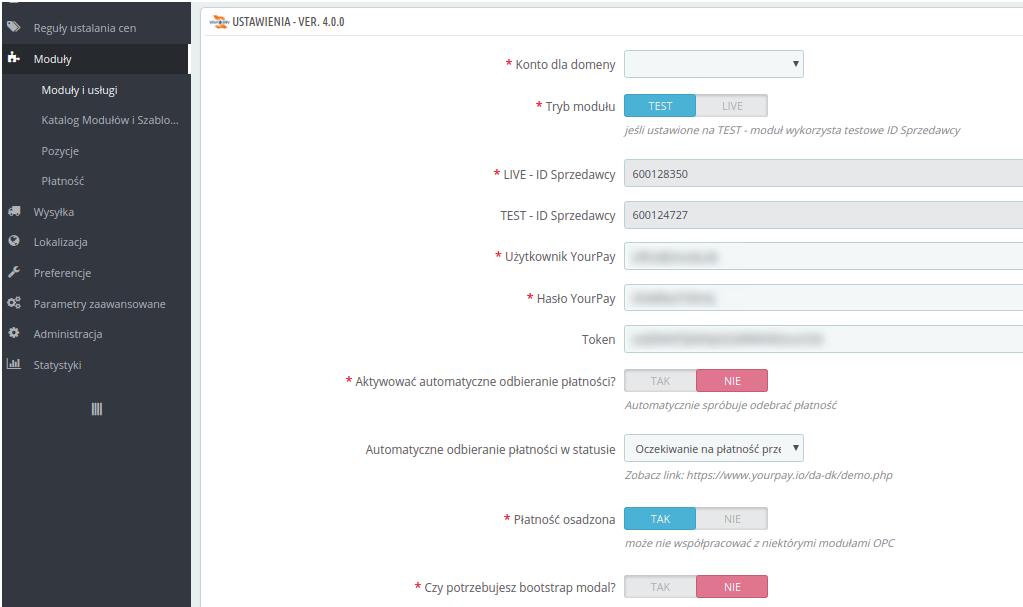Click the gears icon for Parametry zaawansowane
The image size is (1023, 607).
click(x=14, y=303)
